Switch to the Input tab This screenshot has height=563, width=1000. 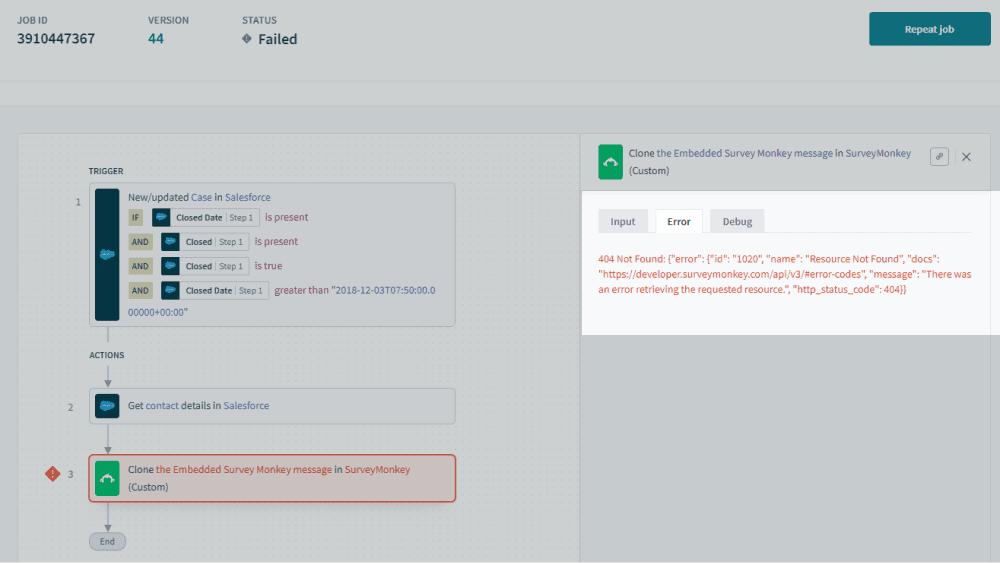622,221
